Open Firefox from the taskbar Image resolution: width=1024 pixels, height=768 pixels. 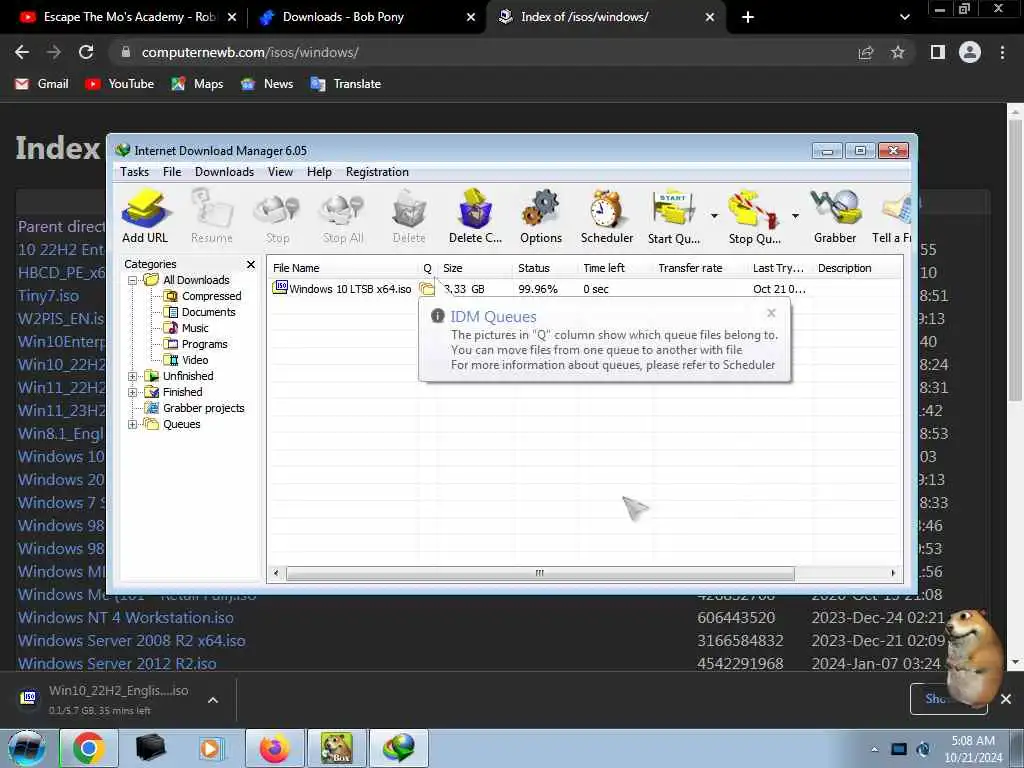pyautogui.click(x=275, y=748)
